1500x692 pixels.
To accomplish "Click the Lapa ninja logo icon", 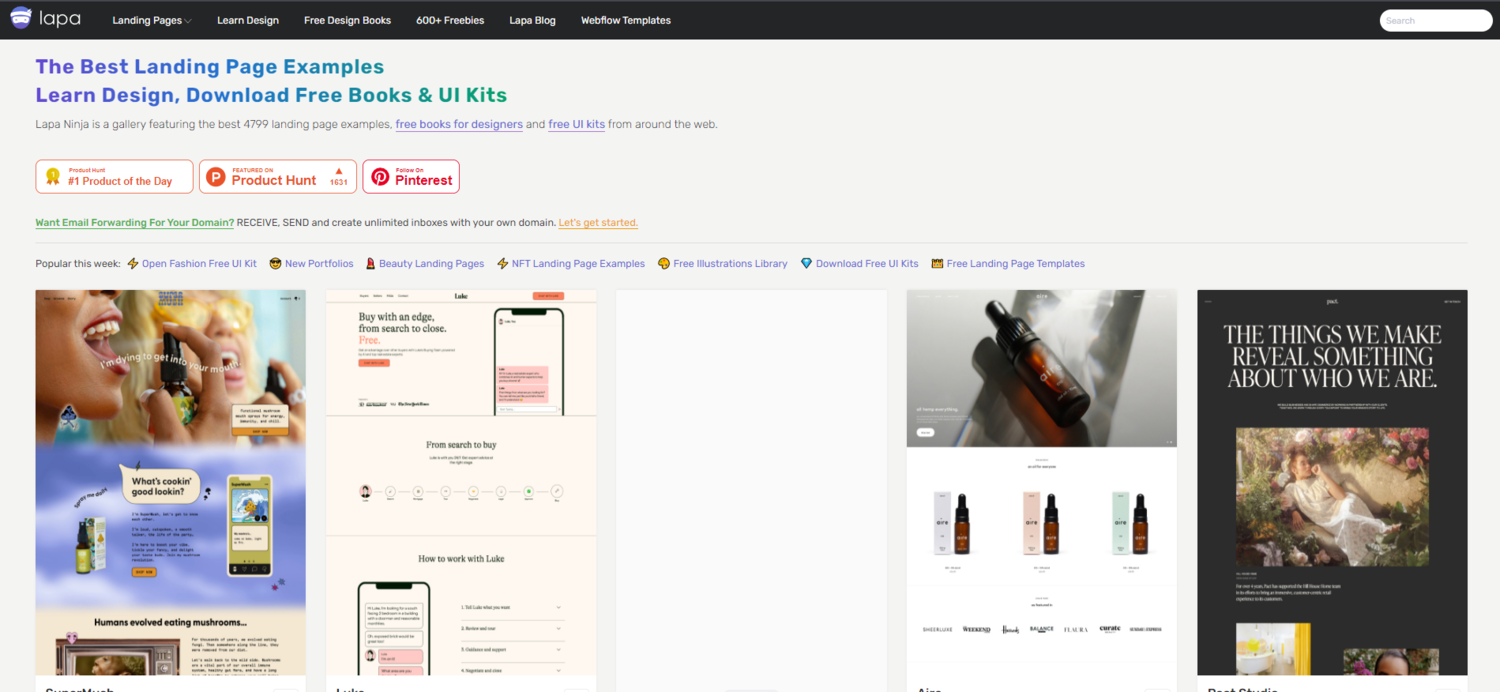I will pyautogui.click(x=21, y=18).
